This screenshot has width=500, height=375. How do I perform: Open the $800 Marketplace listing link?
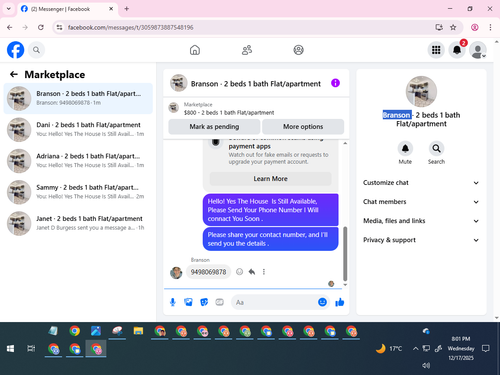[x=229, y=113]
